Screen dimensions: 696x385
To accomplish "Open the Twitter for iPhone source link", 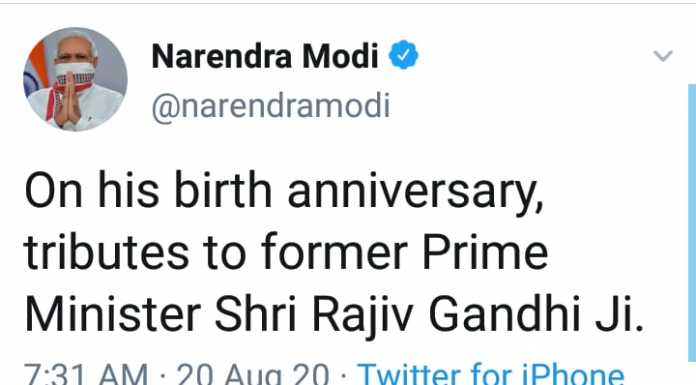I will click(x=491, y=374).
